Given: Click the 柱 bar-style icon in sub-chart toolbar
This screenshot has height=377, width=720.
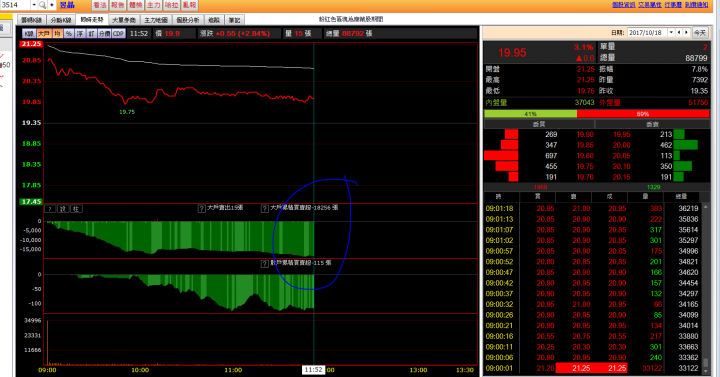Looking at the screenshot, I should pos(76,209).
